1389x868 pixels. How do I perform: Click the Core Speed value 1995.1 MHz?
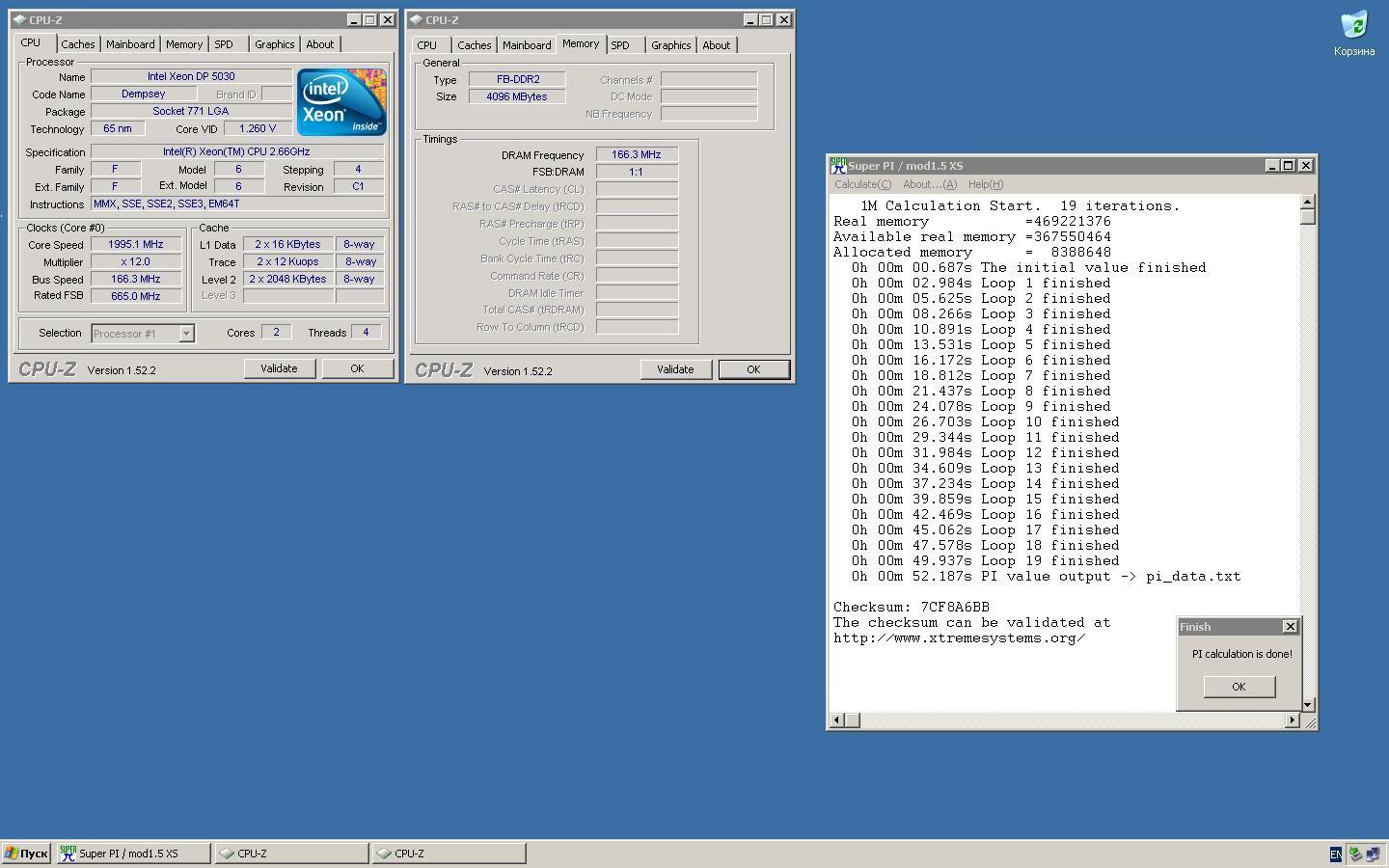tap(136, 244)
